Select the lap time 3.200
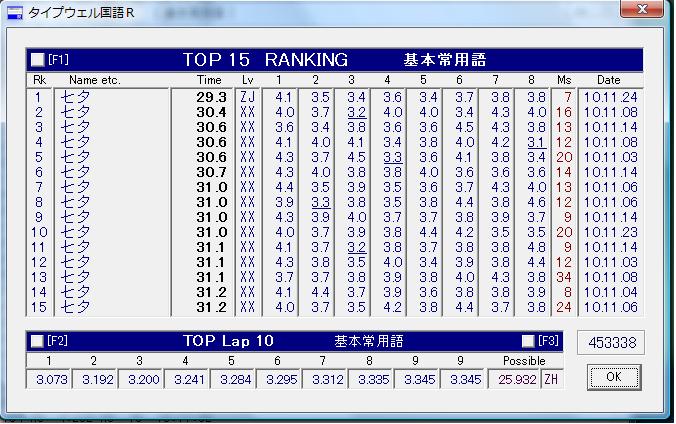 pos(144,380)
